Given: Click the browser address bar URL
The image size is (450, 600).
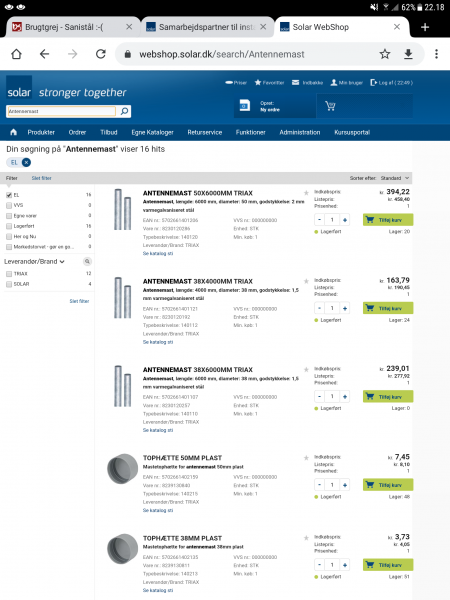Looking at the screenshot, I should (x=222, y=54).
